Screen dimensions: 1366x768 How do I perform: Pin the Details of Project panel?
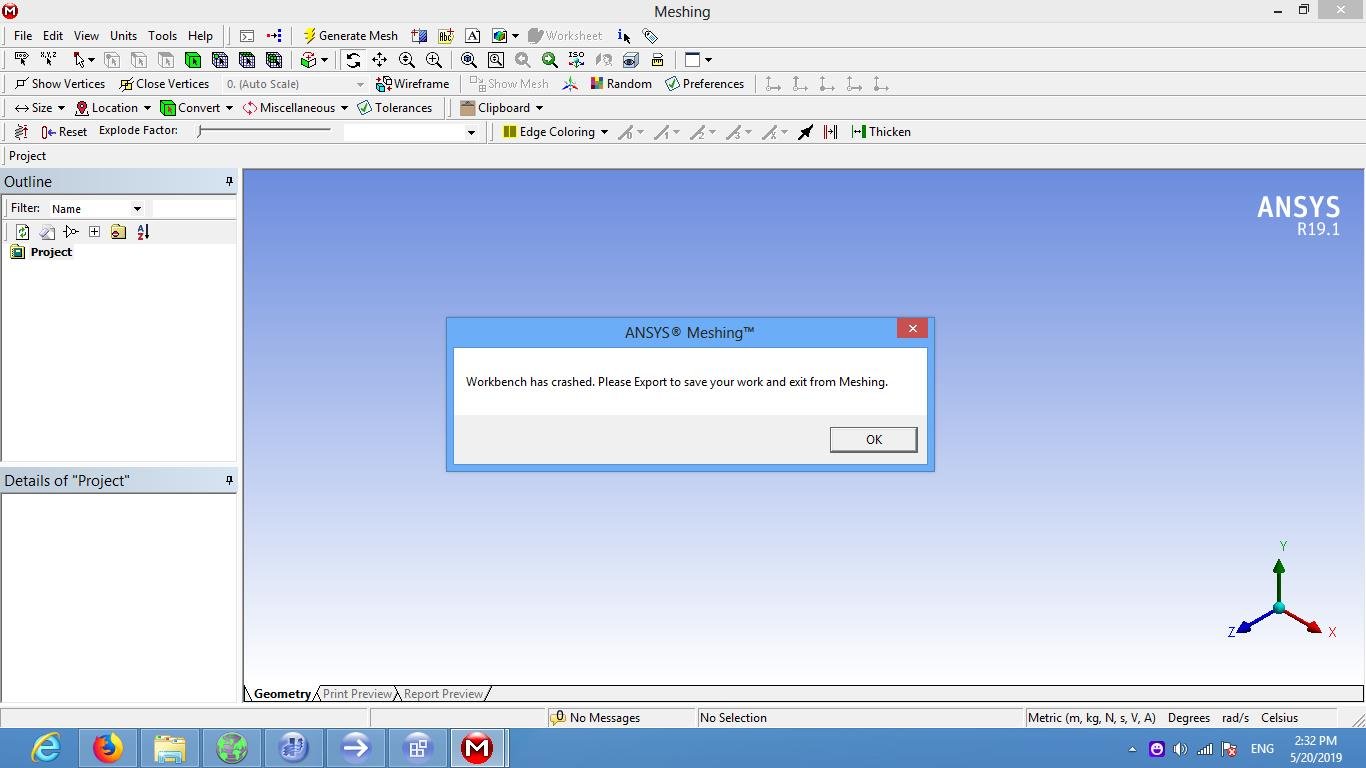pos(229,480)
